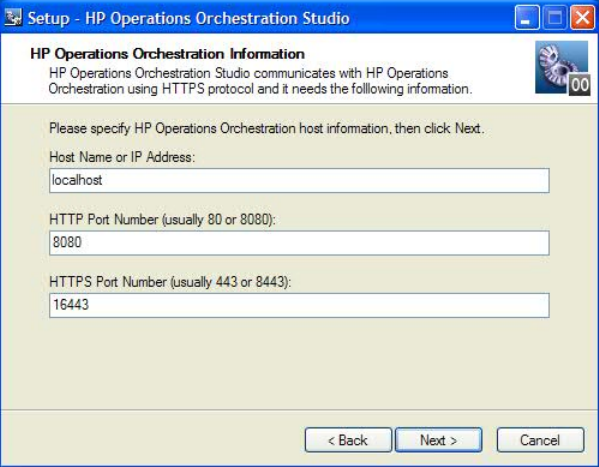Image resolution: width=599 pixels, height=467 pixels.
Task: Click the setup installer icon in title bar
Action: click(13, 18)
